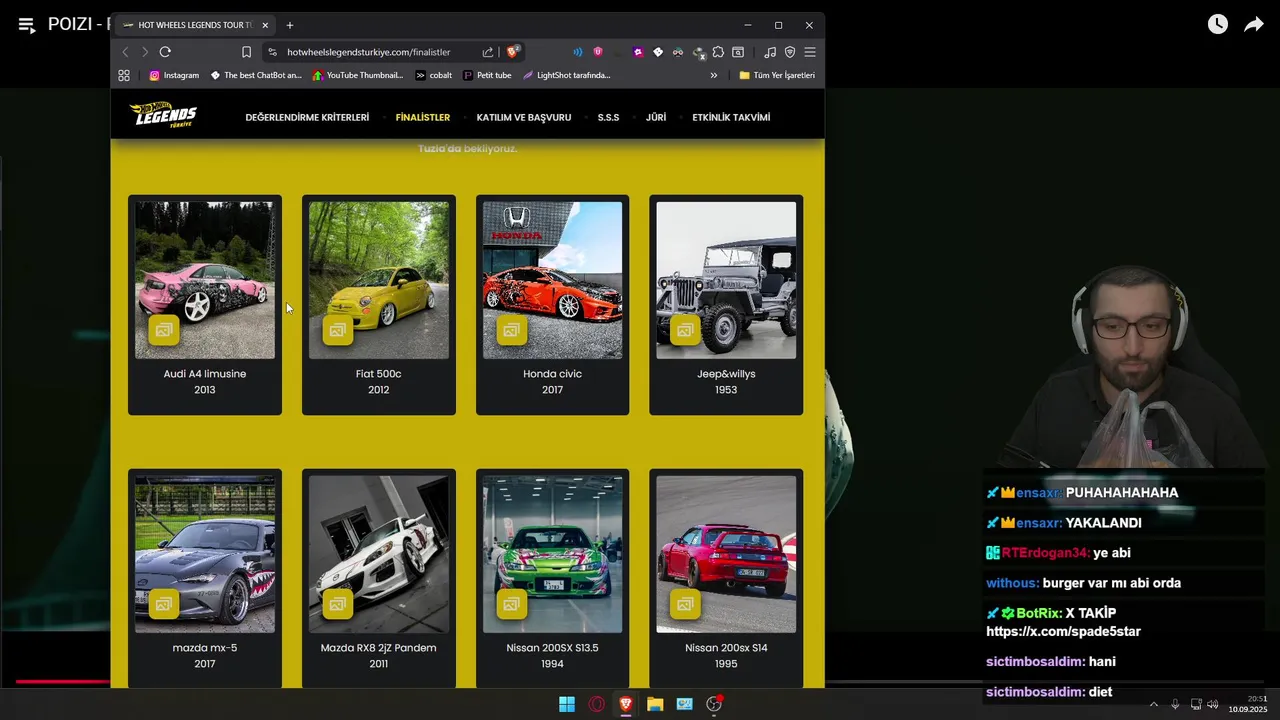Open the gallery icon on the mazda mx-5 card
Viewport: 1280px width, 720px height.
coord(164,604)
